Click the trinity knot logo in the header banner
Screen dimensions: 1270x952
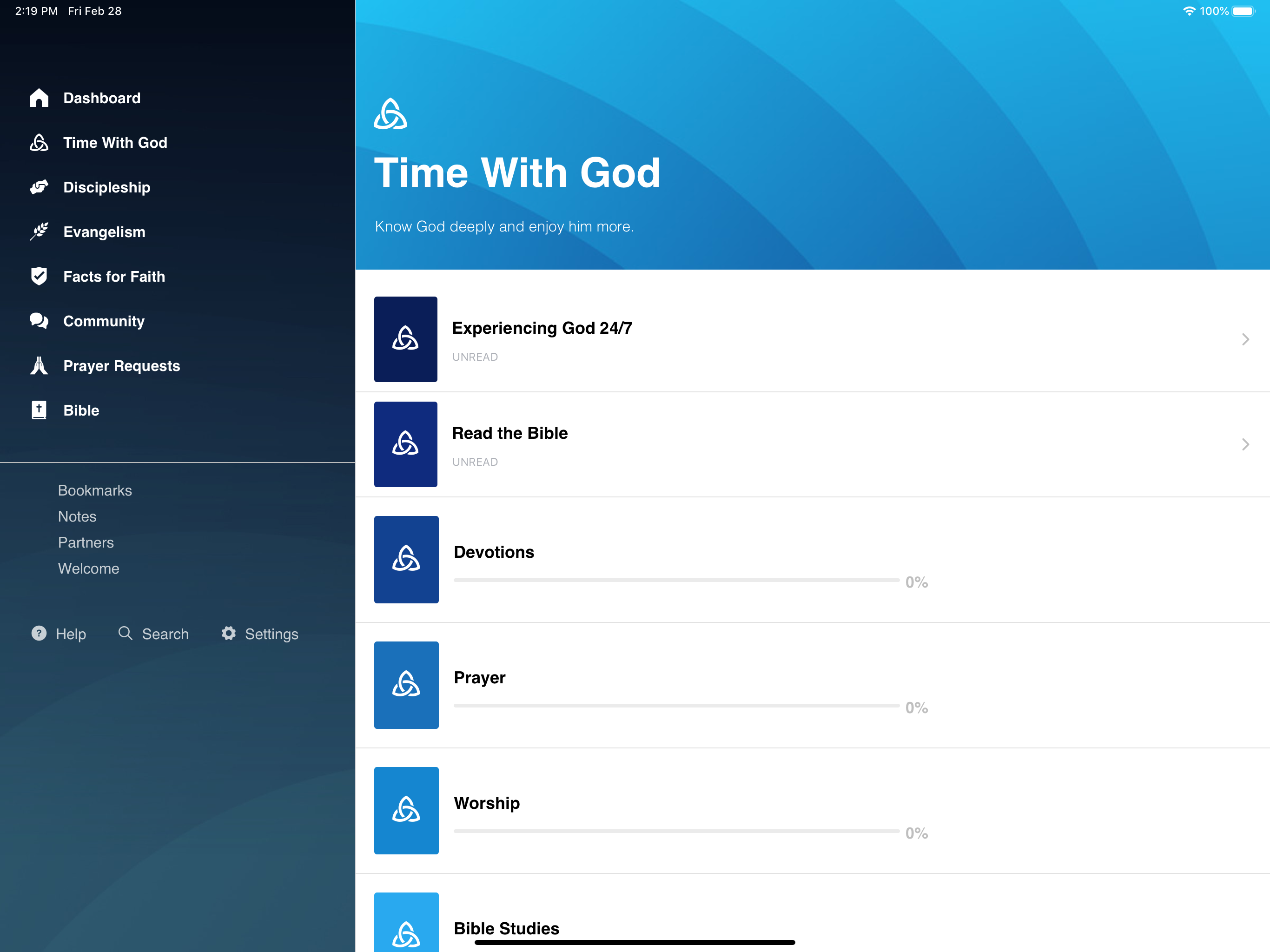point(390,114)
